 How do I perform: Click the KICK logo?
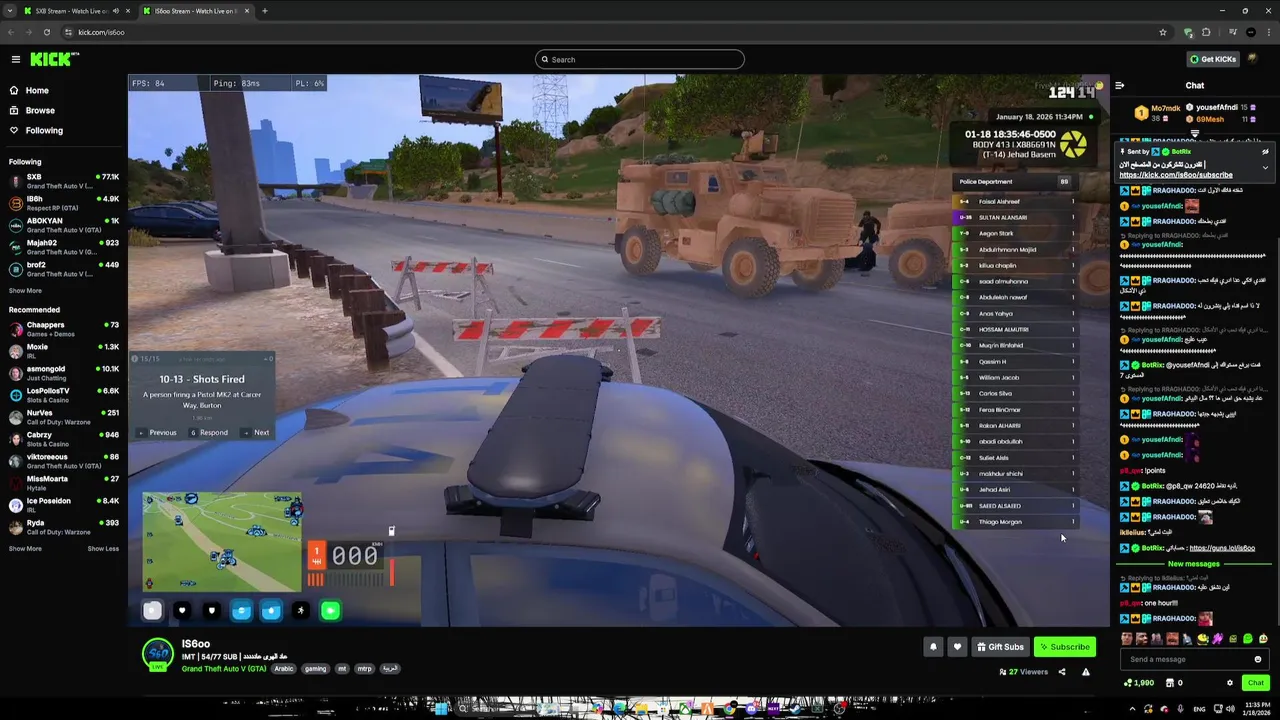click(52, 59)
